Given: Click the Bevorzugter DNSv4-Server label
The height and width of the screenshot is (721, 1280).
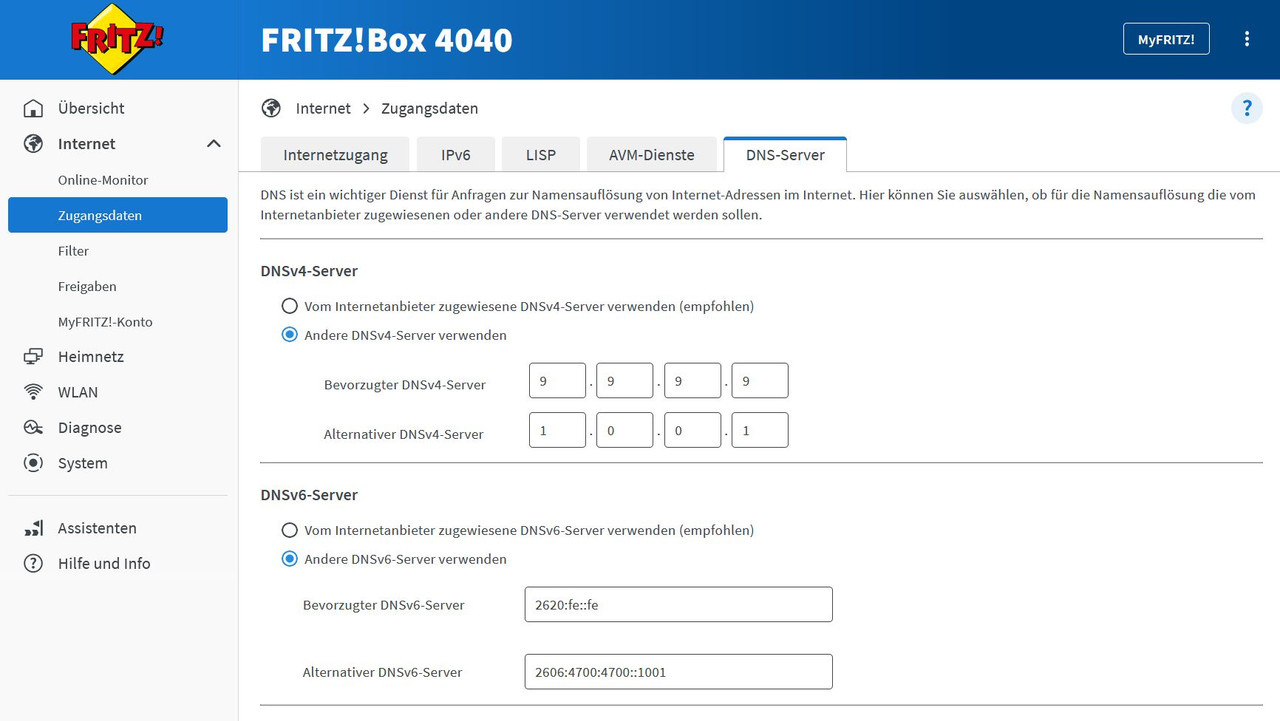Looking at the screenshot, I should point(405,385).
